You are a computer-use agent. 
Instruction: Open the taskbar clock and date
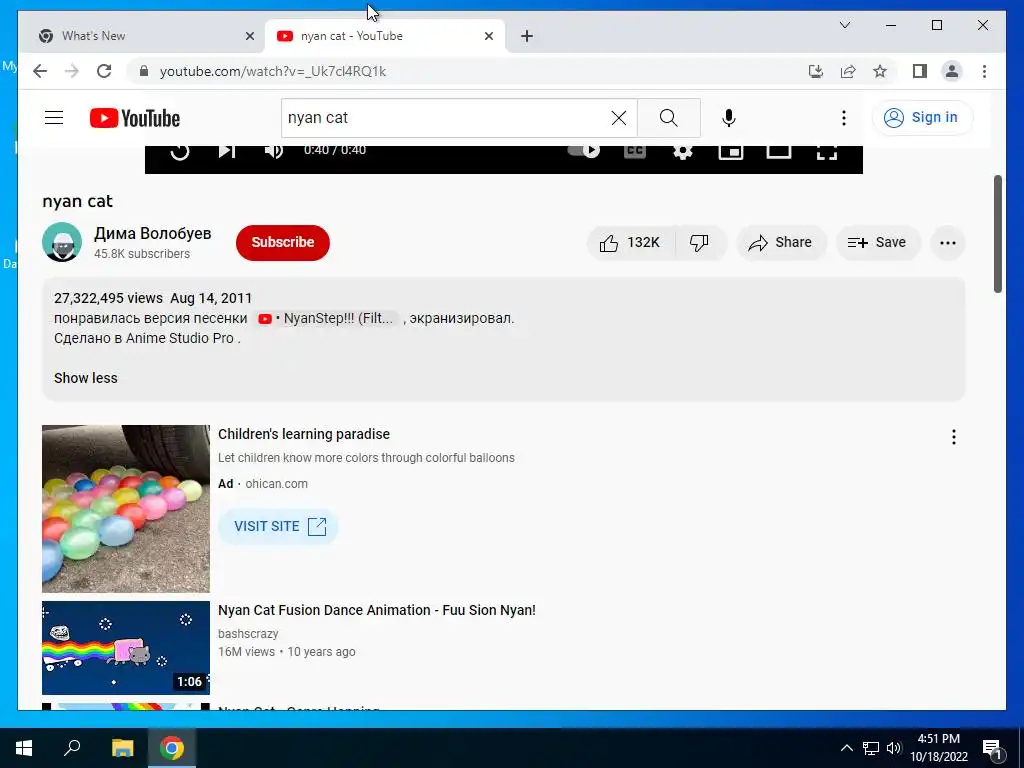(939, 748)
